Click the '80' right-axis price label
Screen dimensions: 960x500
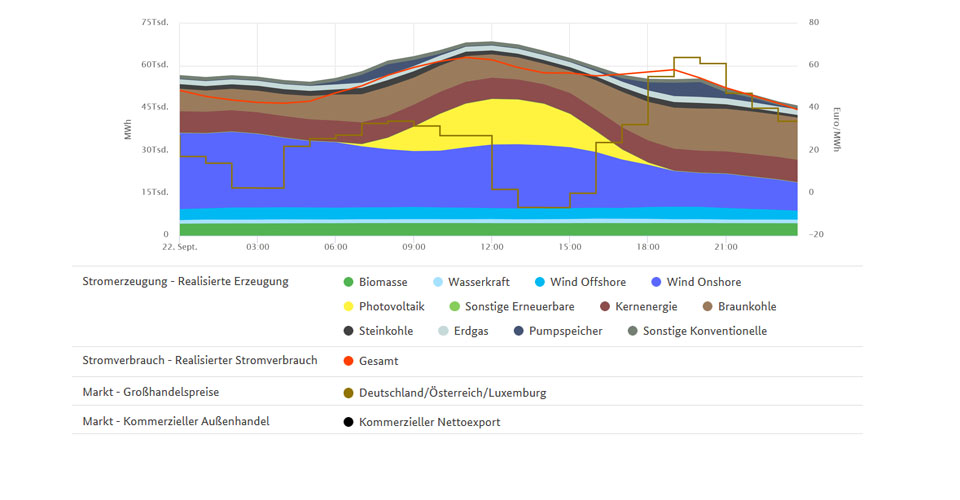(x=814, y=22)
